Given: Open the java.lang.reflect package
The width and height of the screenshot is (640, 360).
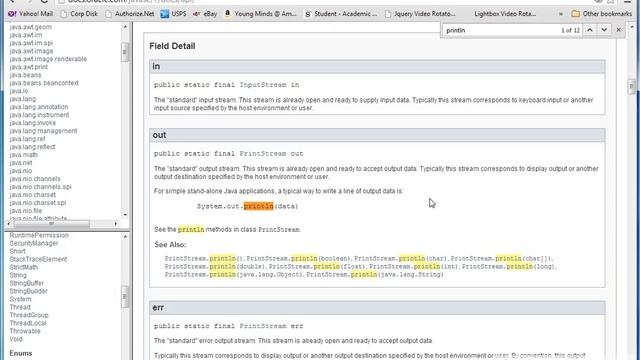Looking at the screenshot, I should 32,147.
